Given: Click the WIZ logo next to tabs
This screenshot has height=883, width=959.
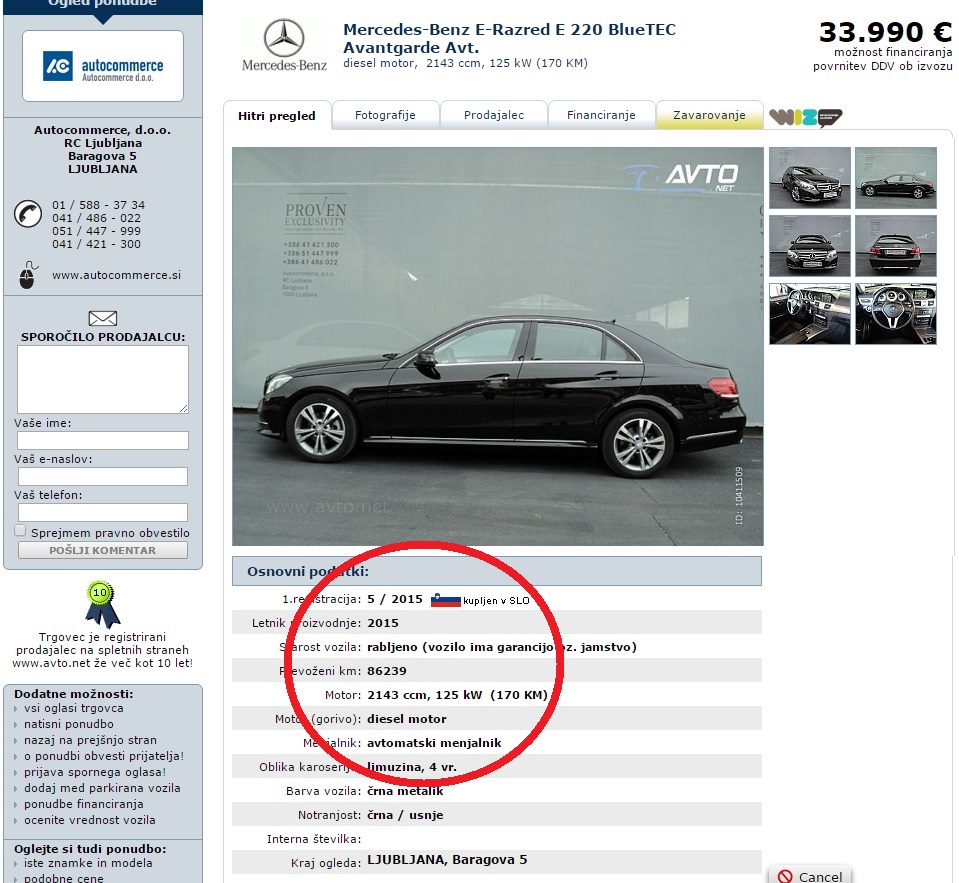Looking at the screenshot, I should click(805, 117).
